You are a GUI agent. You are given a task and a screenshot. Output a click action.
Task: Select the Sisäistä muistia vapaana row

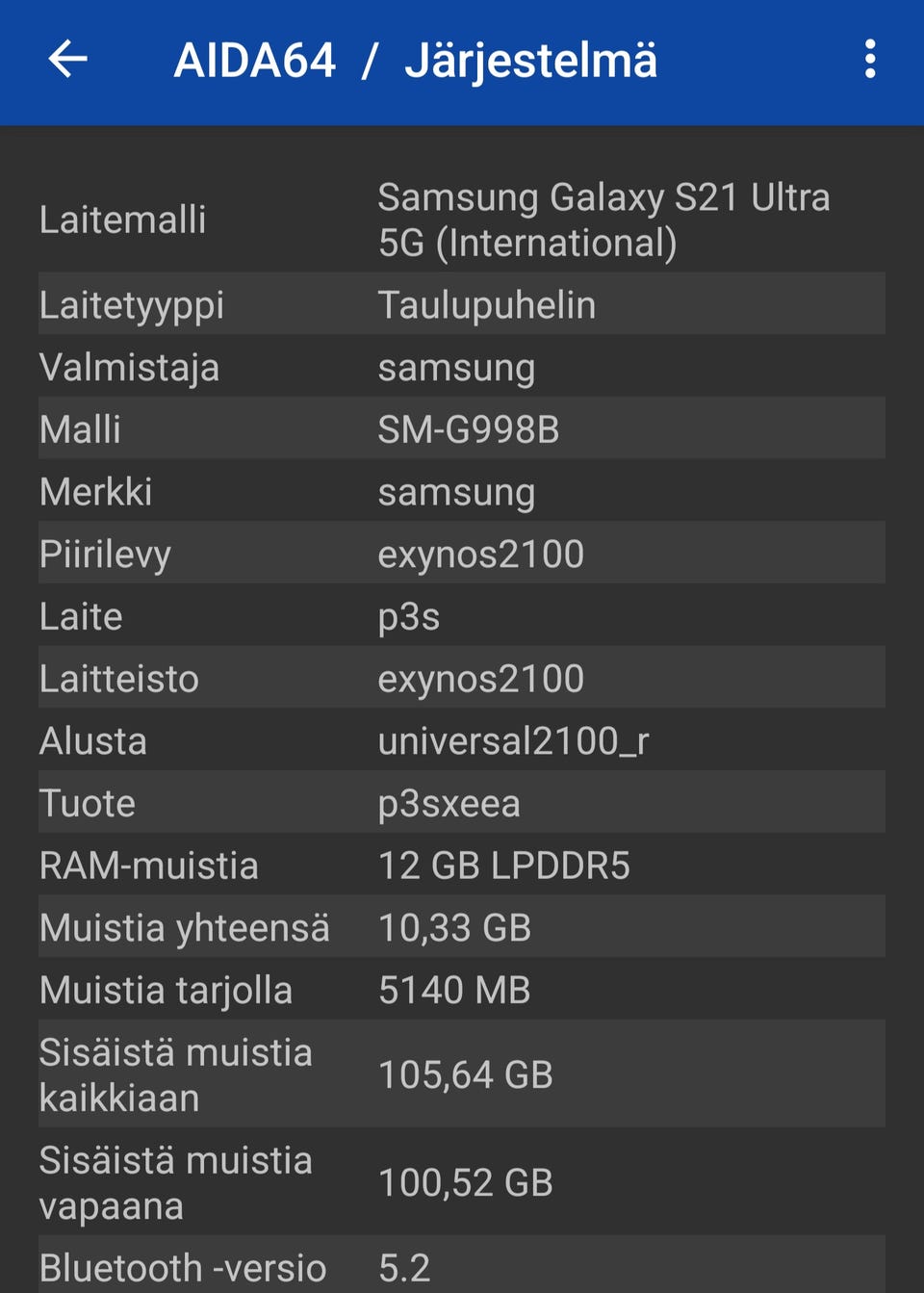coord(462,1182)
